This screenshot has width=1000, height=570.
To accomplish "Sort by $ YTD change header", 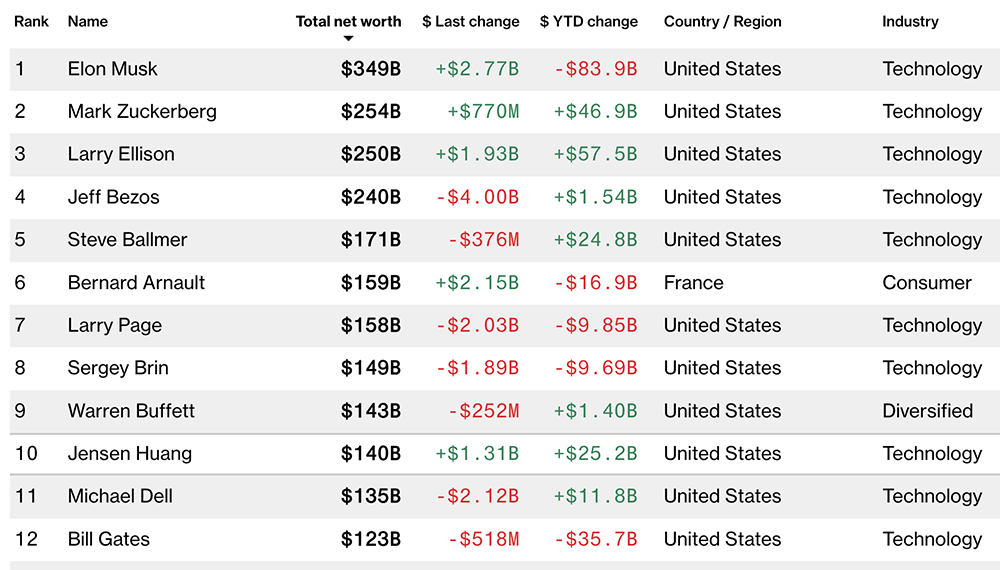I will (x=588, y=21).
